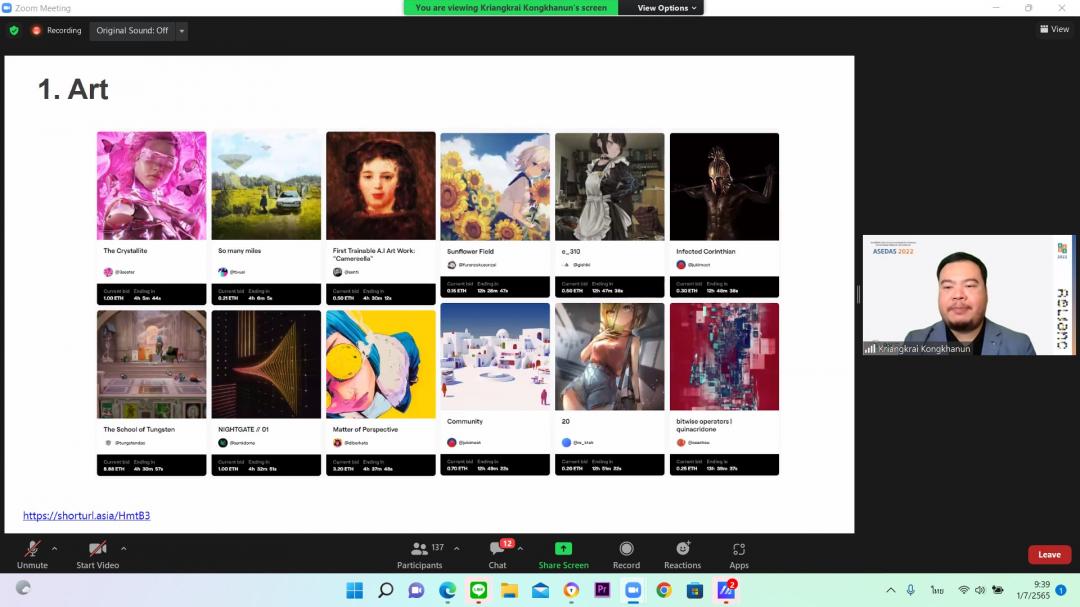This screenshot has width=1080, height=607.
Task: Click the green encryption shield icon
Action: click(14, 31)
